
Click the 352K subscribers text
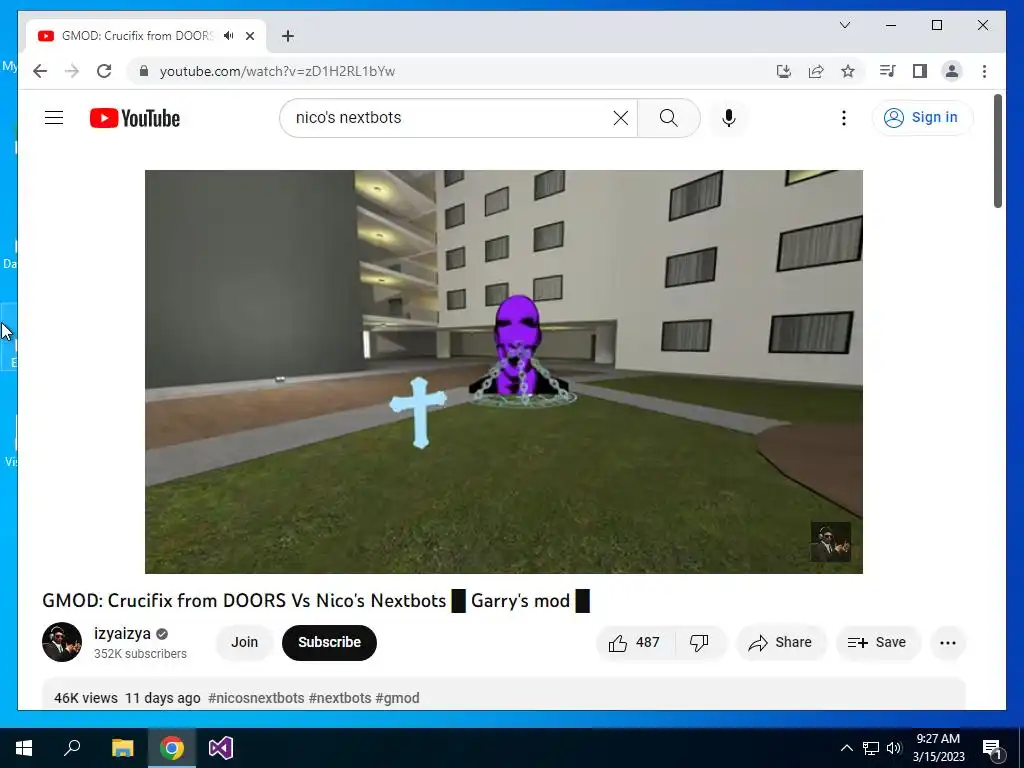[140, 654]
